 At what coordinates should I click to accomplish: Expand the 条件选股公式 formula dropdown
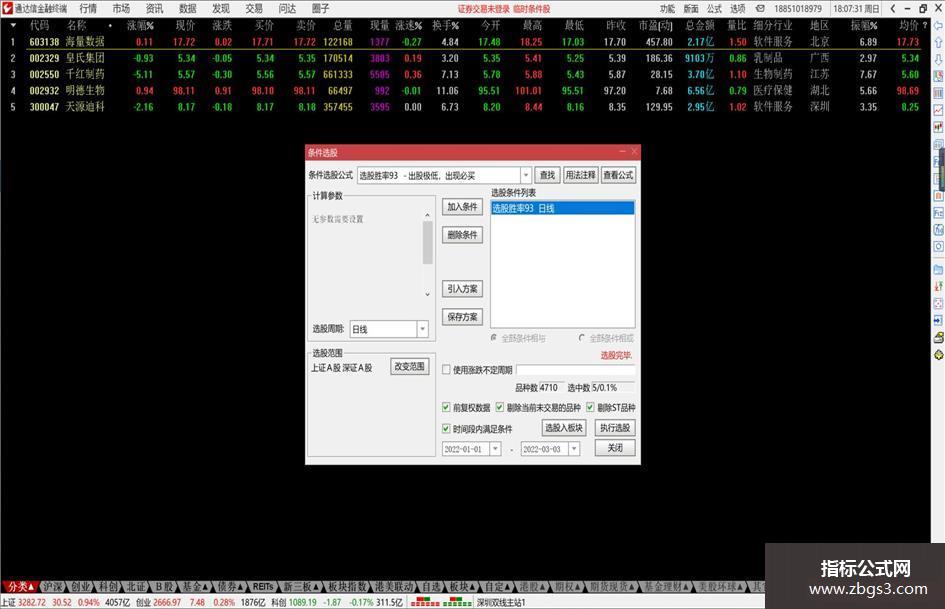click(x=526, y=175)
